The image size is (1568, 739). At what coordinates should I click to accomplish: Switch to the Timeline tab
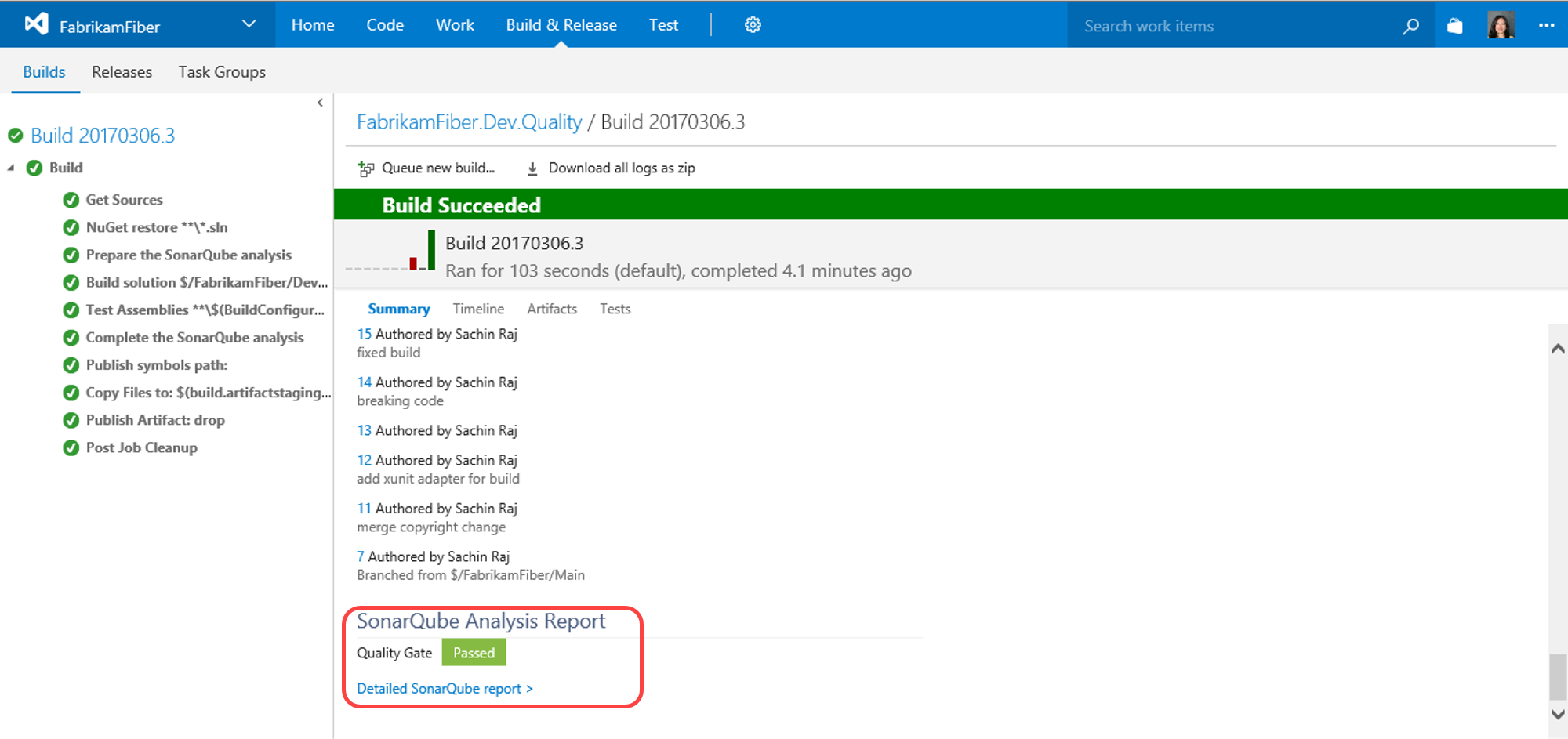click(478, 309)
